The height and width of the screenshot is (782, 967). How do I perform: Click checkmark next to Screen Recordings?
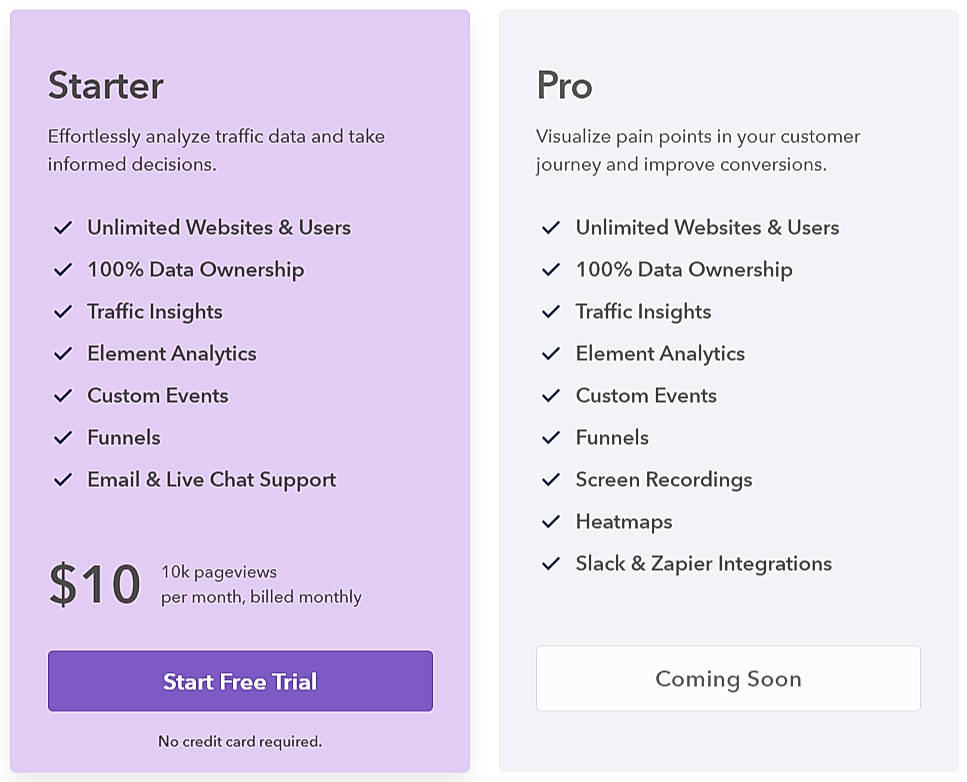tap(551, 480)
